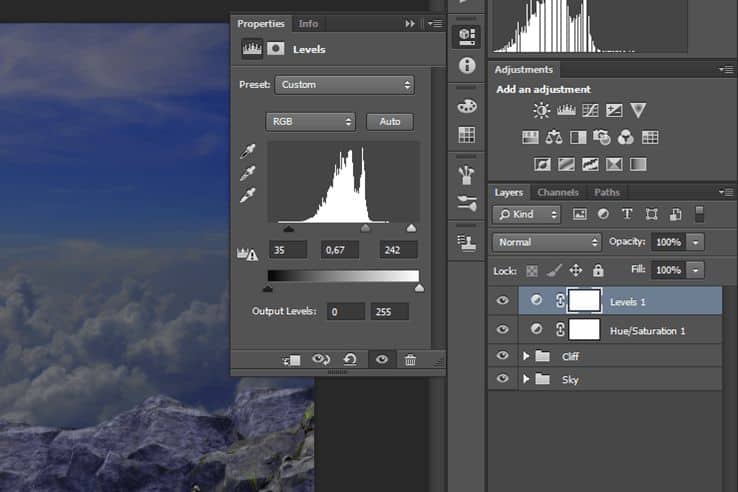Add a Color Balance adjustment
Viewport: 738px width, 492px height.
(x=554, y=137)
